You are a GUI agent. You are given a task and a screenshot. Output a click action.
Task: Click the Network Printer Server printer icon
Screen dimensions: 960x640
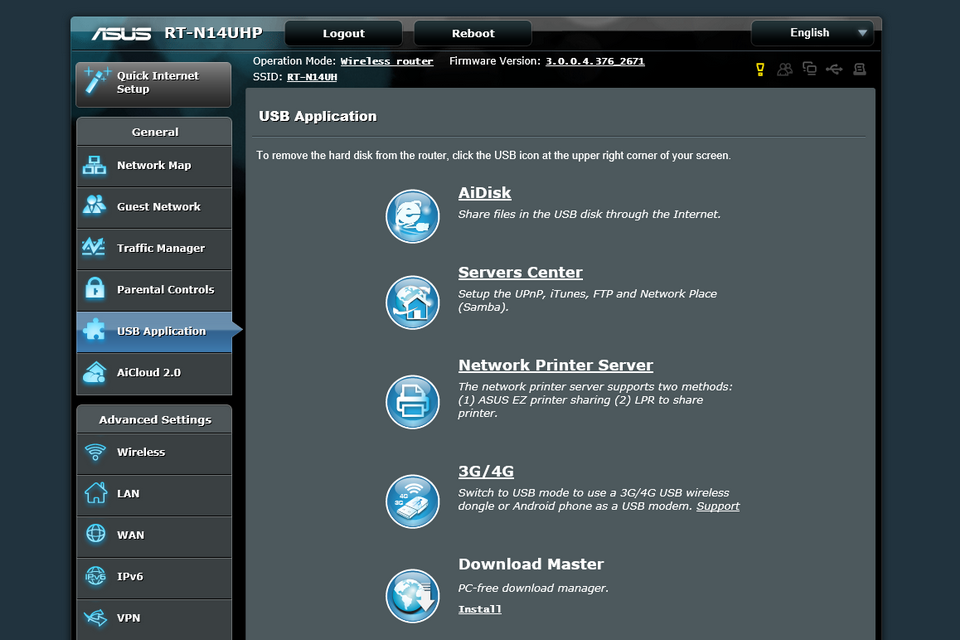412,402
